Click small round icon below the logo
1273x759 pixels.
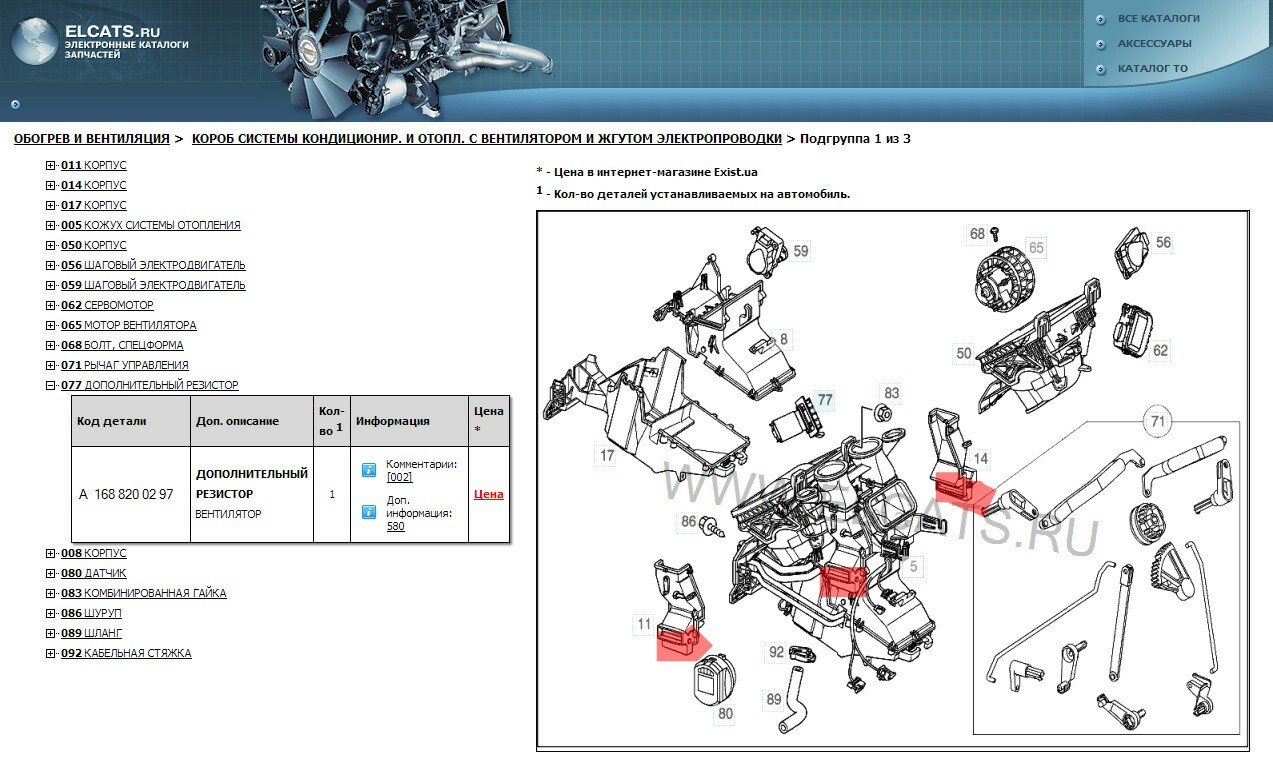pyautogui.click(x=15, y=103)
